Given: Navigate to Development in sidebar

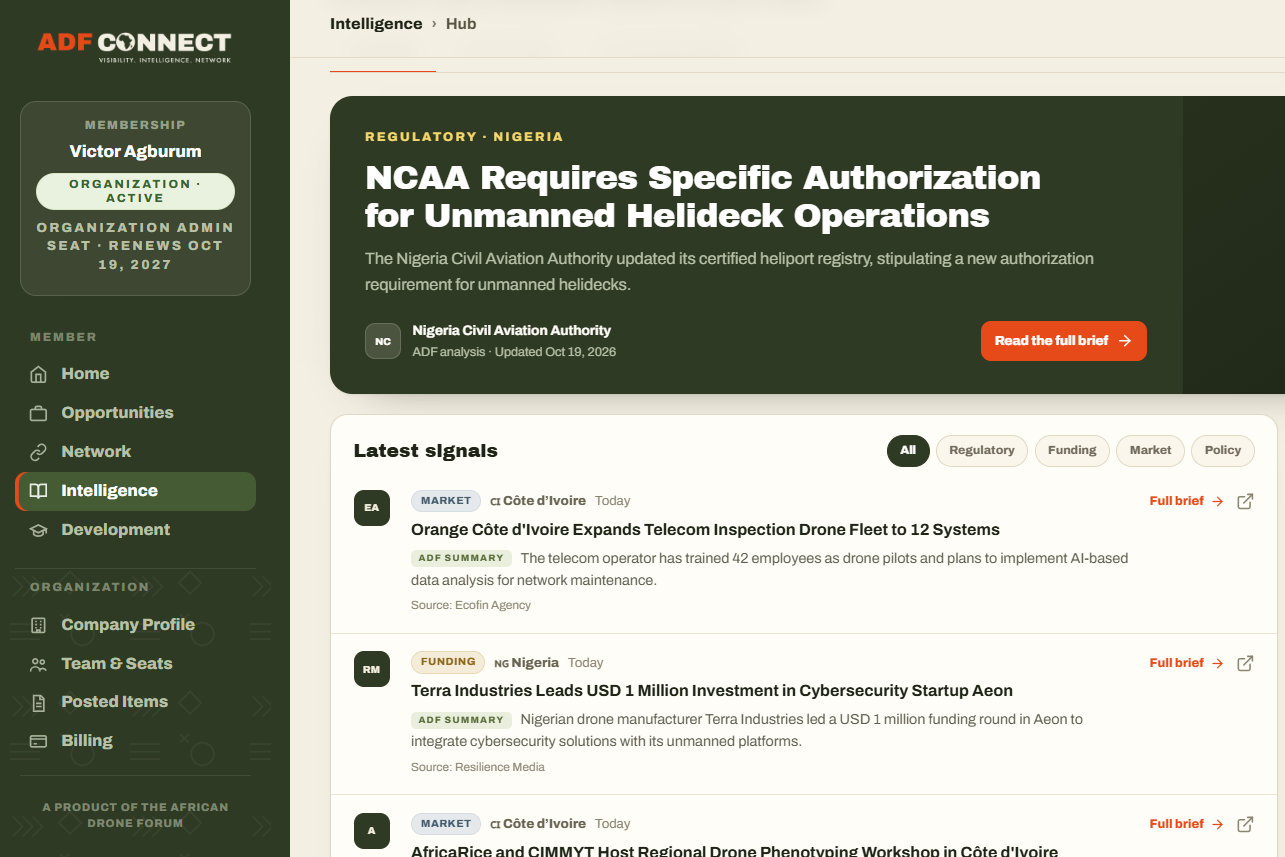Looking at the screenshot, I should [x=136, y=530].
